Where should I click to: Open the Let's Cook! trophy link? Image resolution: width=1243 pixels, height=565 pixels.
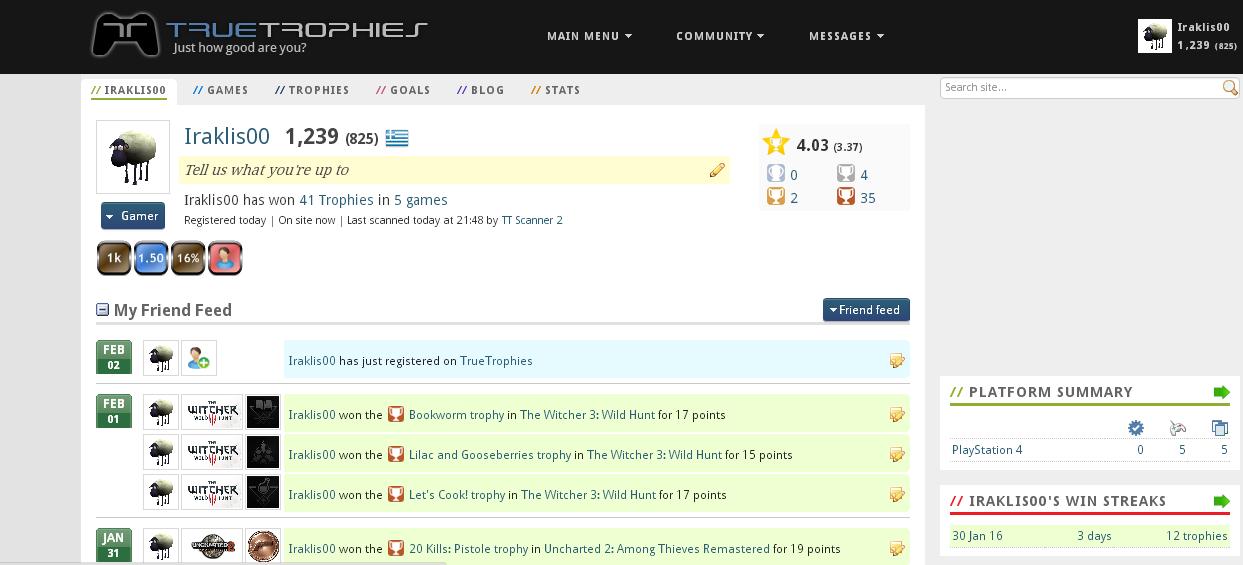(x=457, y=495)
